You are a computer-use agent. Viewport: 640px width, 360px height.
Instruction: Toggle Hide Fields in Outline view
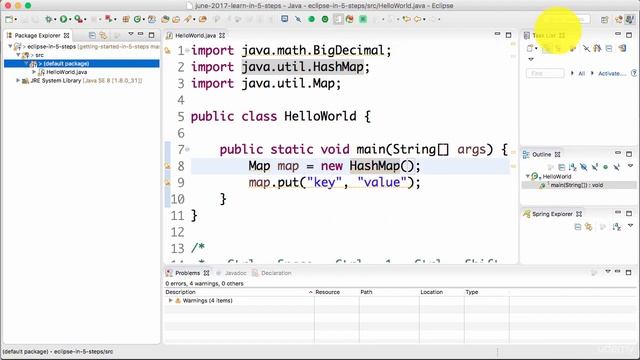click(x=584, y=167)
